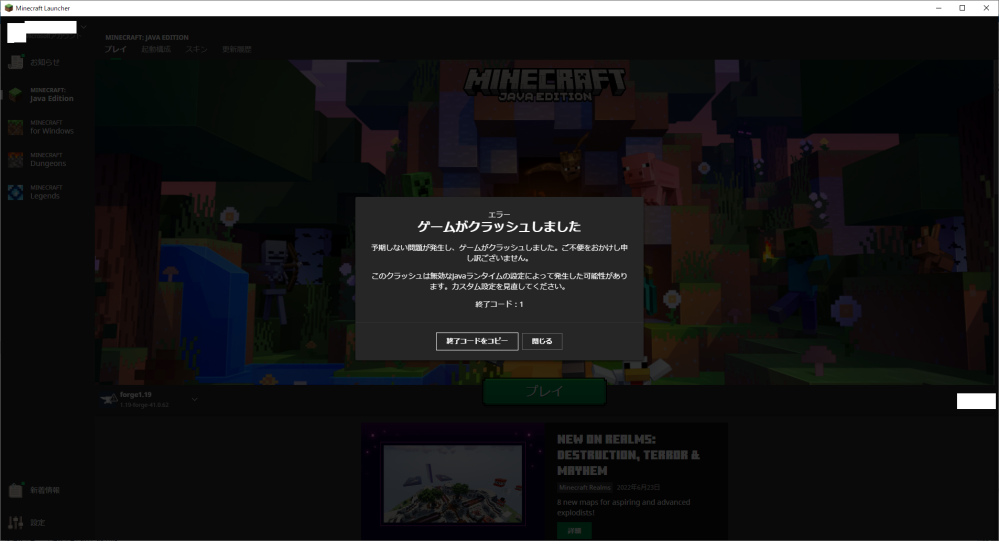Expand the forge1.19 profile selector
This screenshot has width=999, height=541.
[194, 400]
